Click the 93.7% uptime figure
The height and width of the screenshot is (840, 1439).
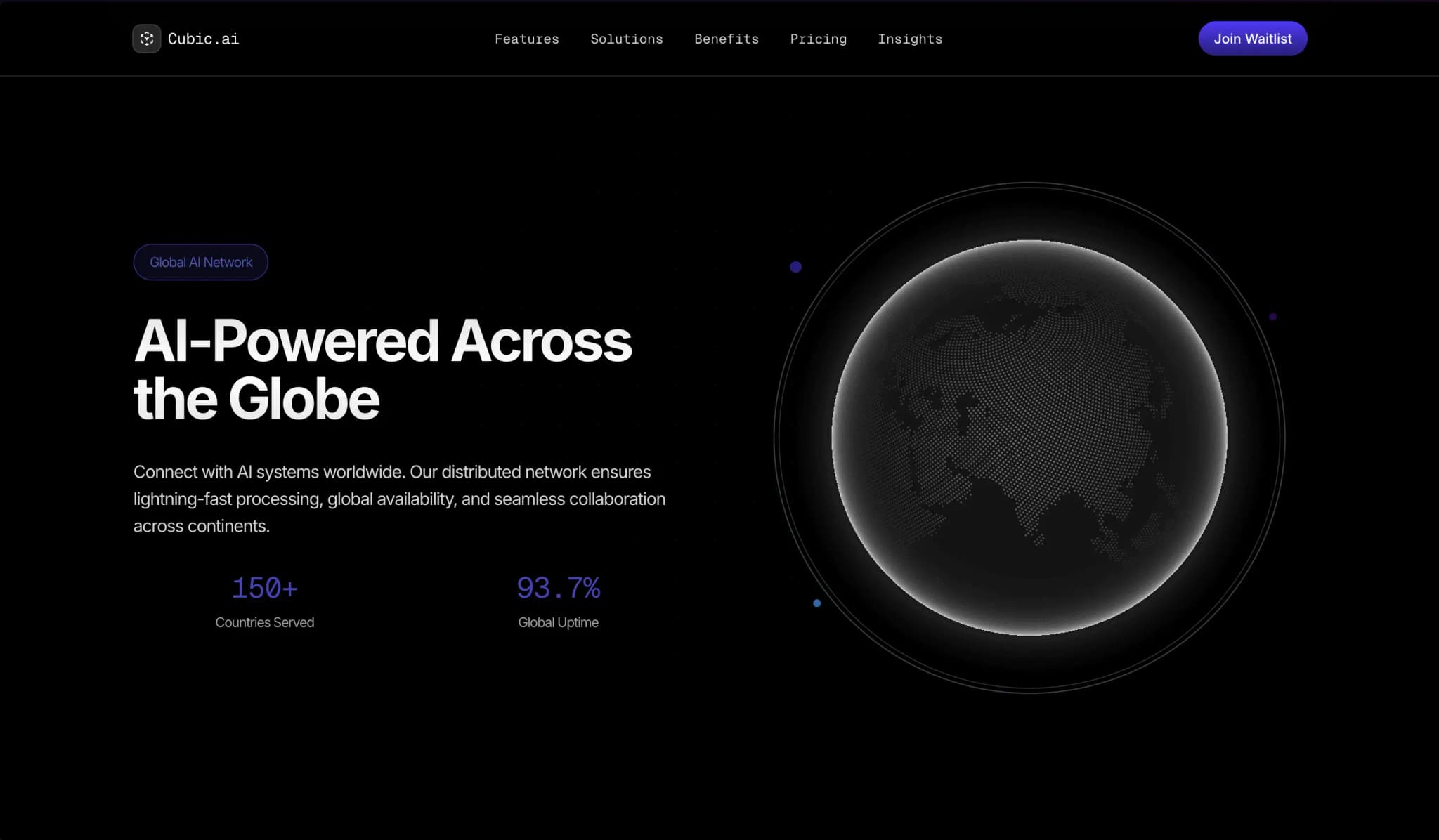point(558,588)
